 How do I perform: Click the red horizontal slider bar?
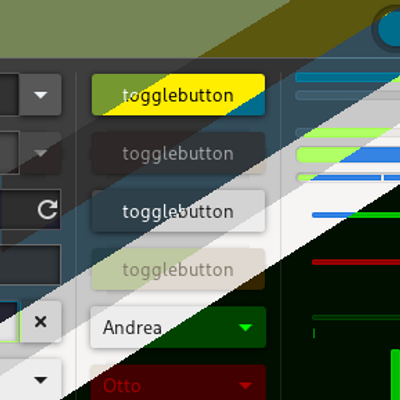pyautogui.click(x=356, y=262)
